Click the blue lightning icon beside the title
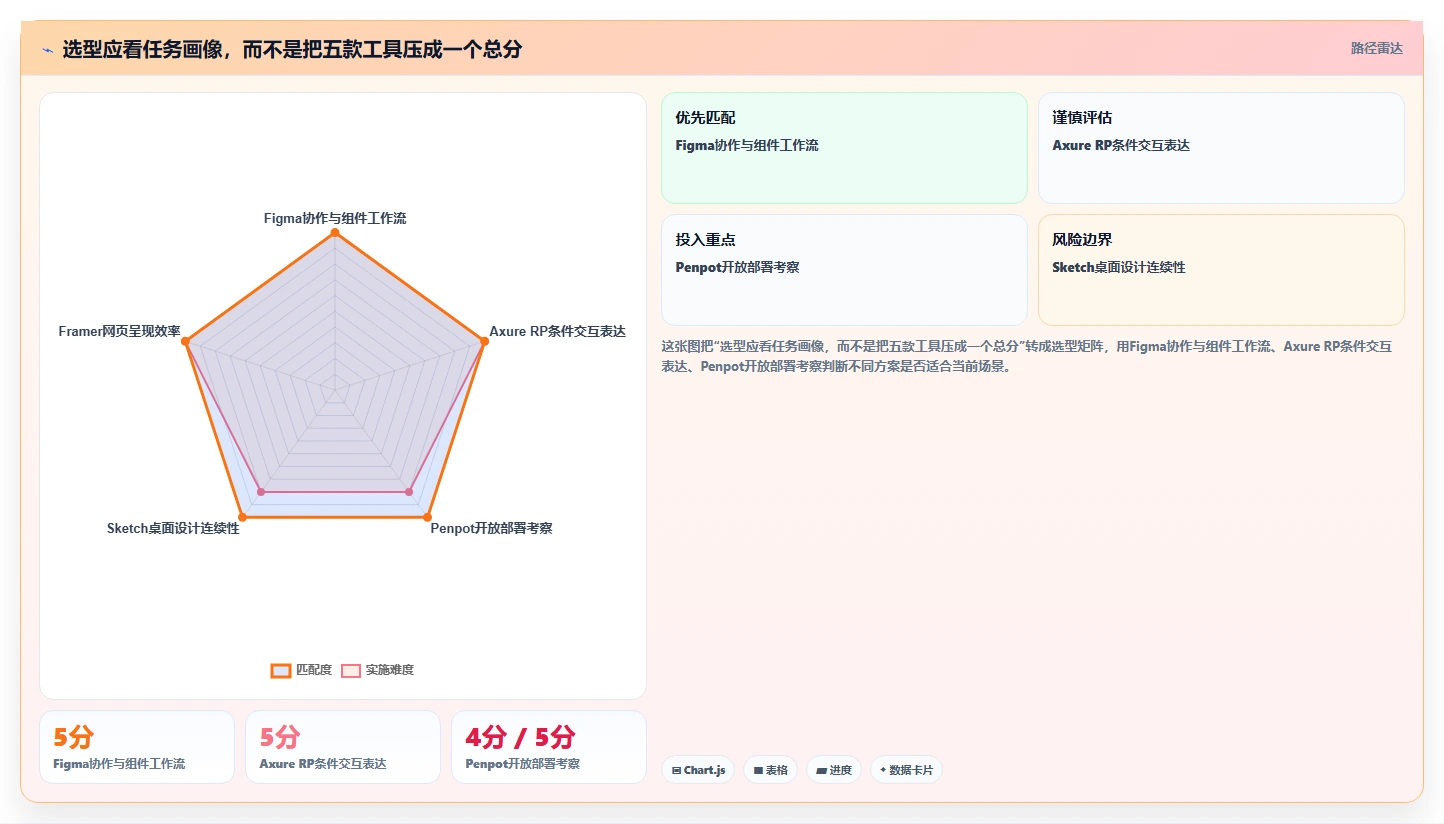 47,50
